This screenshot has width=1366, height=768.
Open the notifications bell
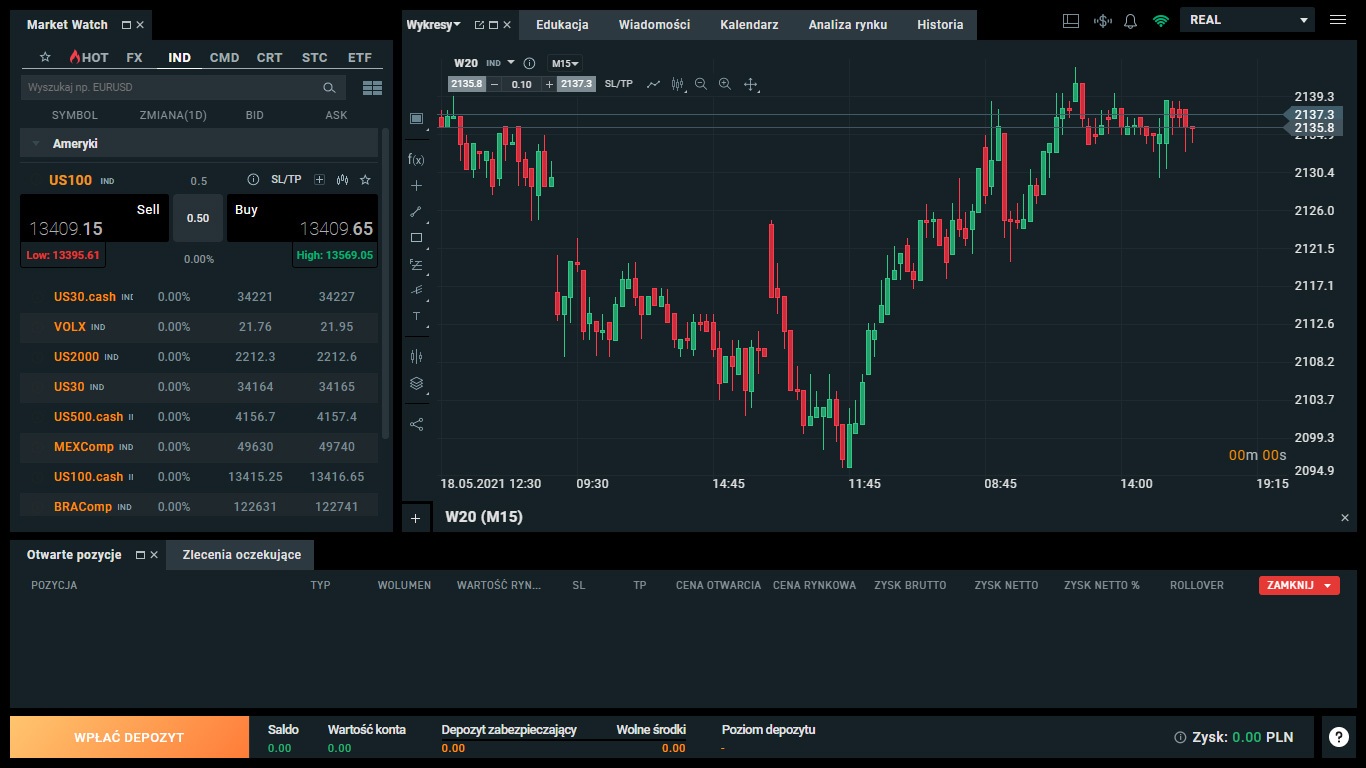[1131, 21]
